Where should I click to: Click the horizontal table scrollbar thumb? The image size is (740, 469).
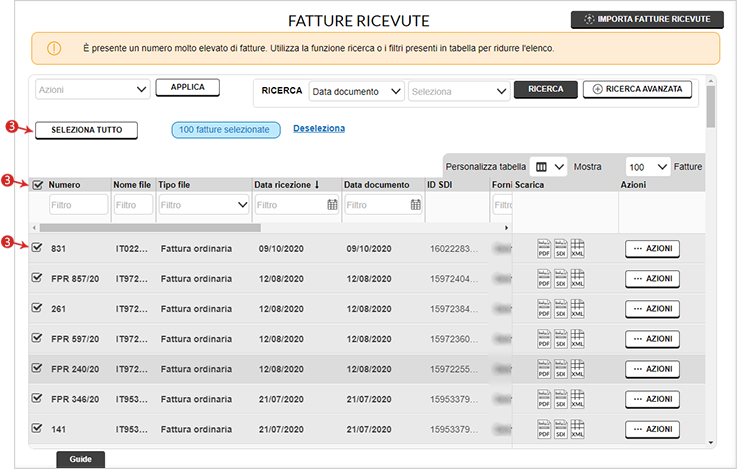tap(150, 228)
